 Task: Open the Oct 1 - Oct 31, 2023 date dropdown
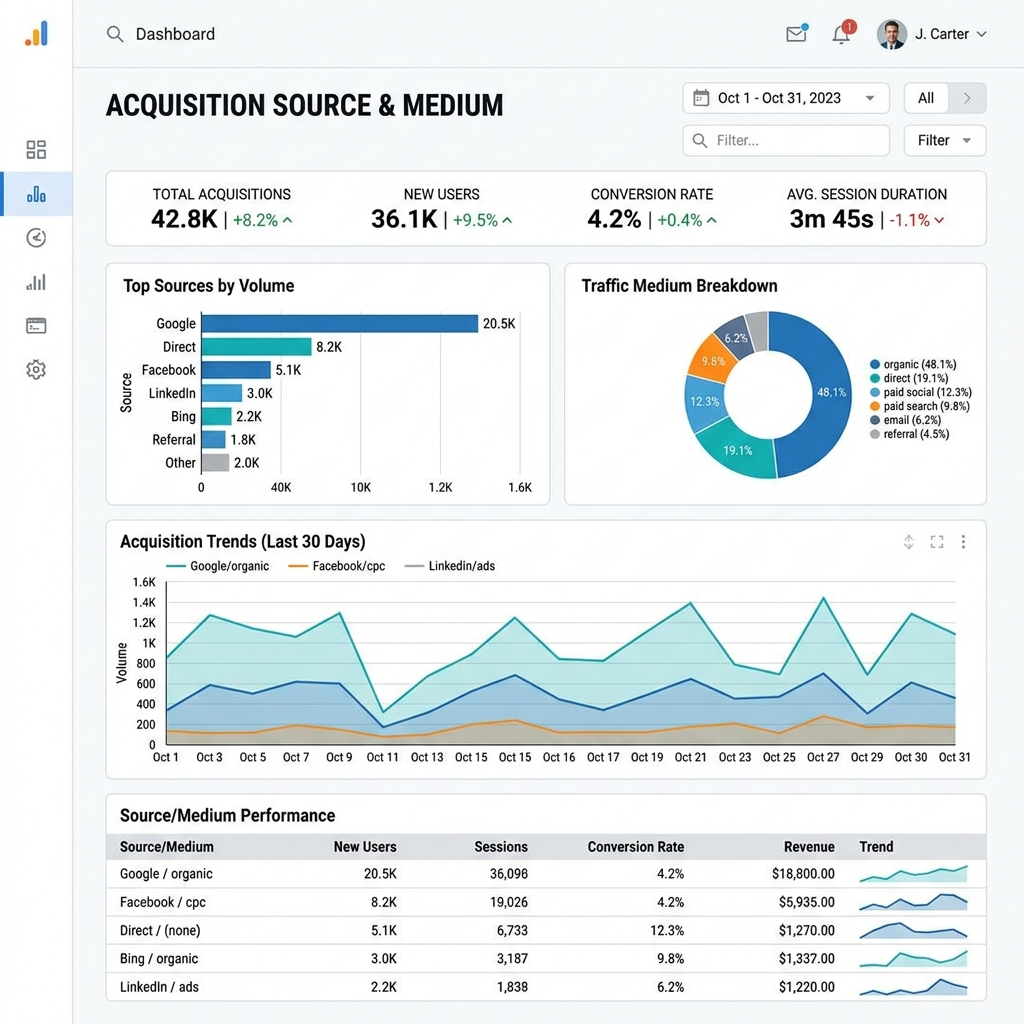[x=786, y=98]
